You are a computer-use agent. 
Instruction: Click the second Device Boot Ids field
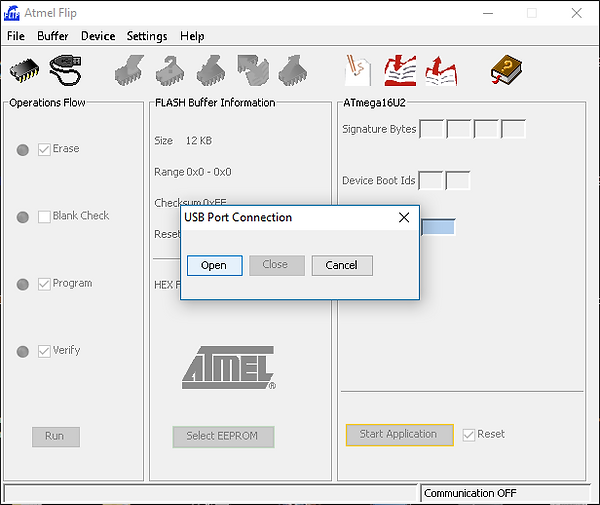pyautogui.click(x=458, y=181)
